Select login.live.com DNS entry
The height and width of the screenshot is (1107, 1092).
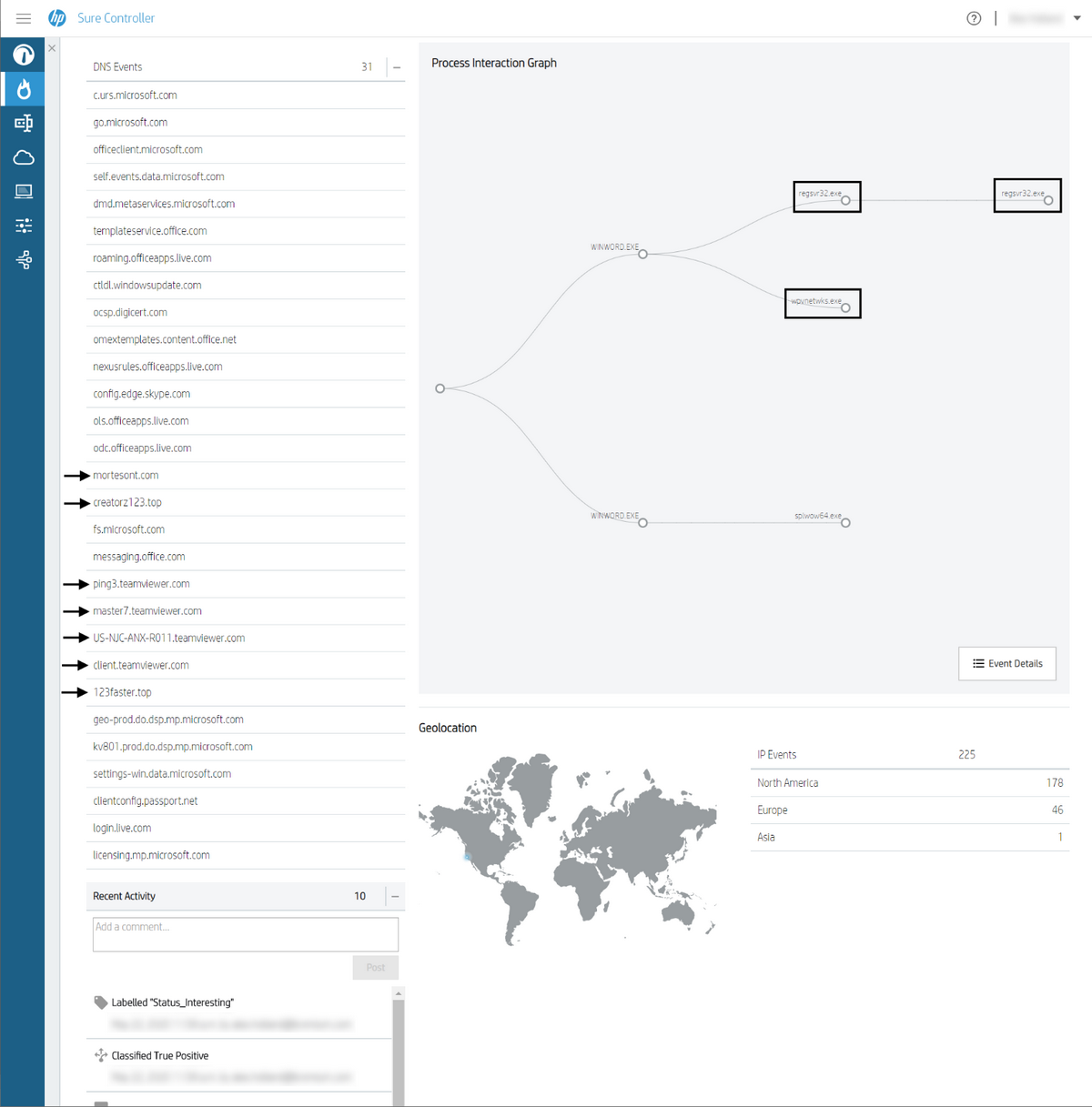(246, 829)
